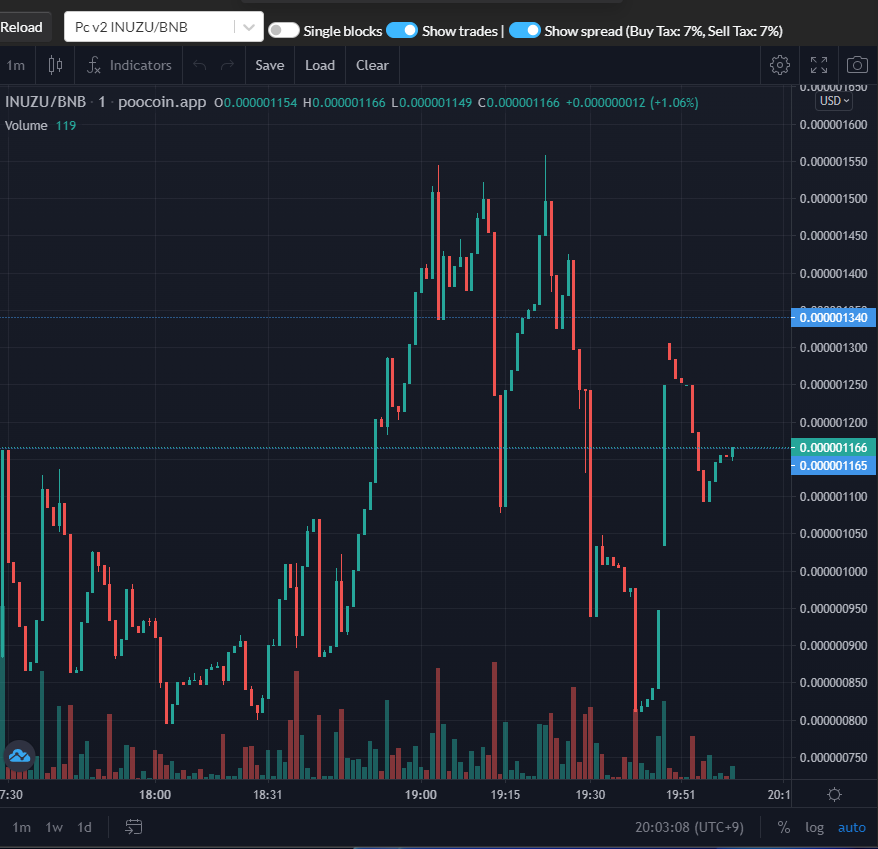The width and height of the screenshot is (878, 849).
Task: Open chart settings gear
Action: (x=779, y=66)
